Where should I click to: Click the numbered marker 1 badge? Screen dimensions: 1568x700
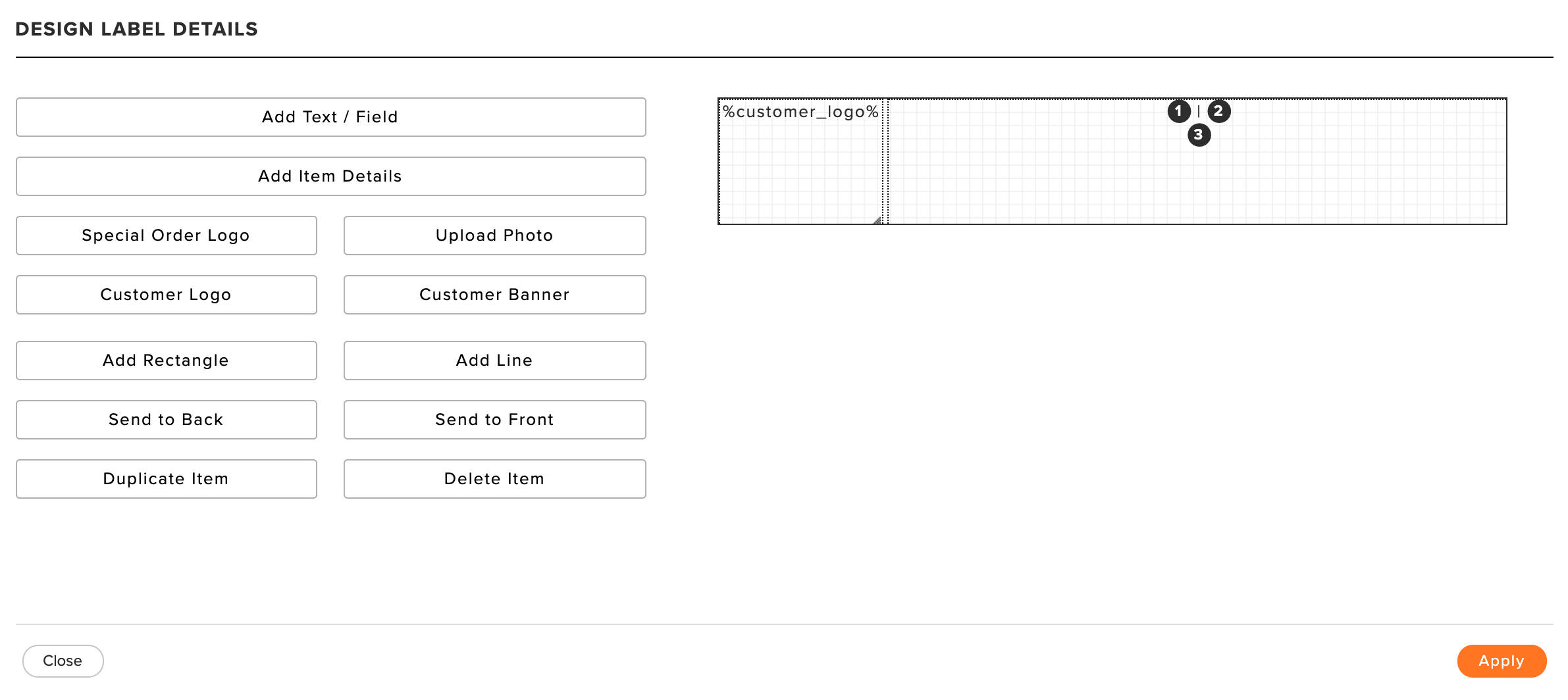pyautogui.click(x=1179, y=111)
